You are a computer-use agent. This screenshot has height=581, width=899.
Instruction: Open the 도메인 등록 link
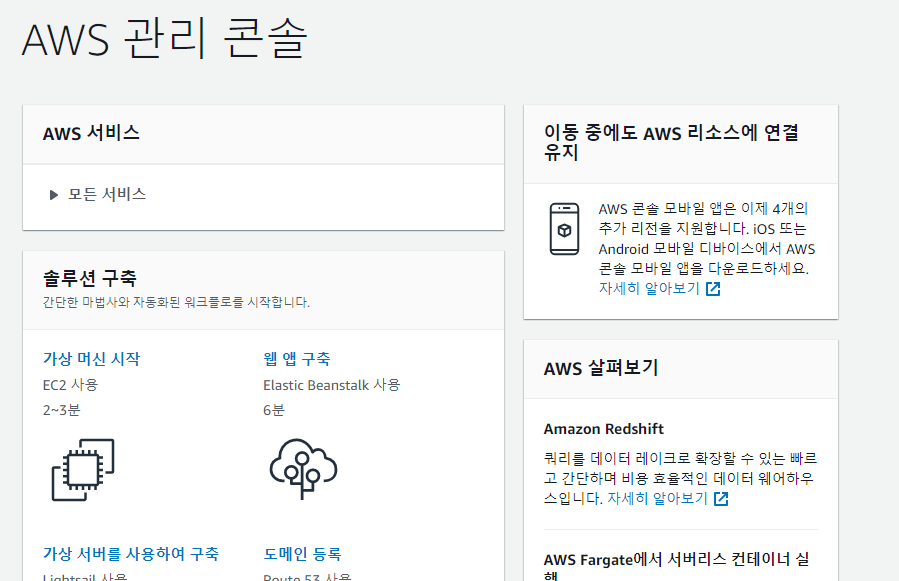pos(302,554)
